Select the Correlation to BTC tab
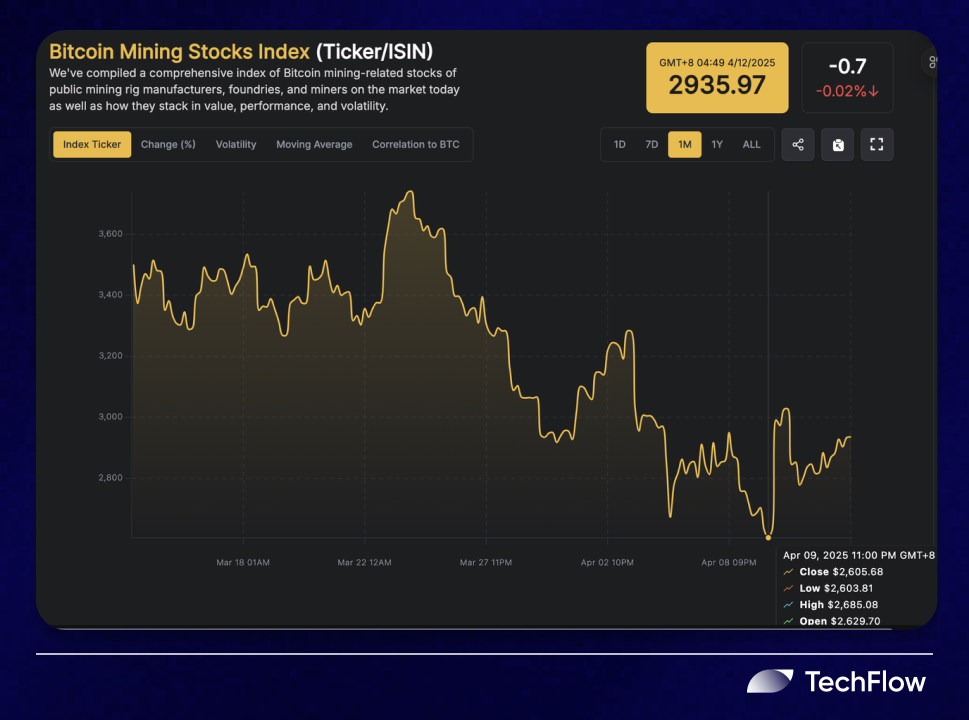969x720 pixels. point(416,145)
